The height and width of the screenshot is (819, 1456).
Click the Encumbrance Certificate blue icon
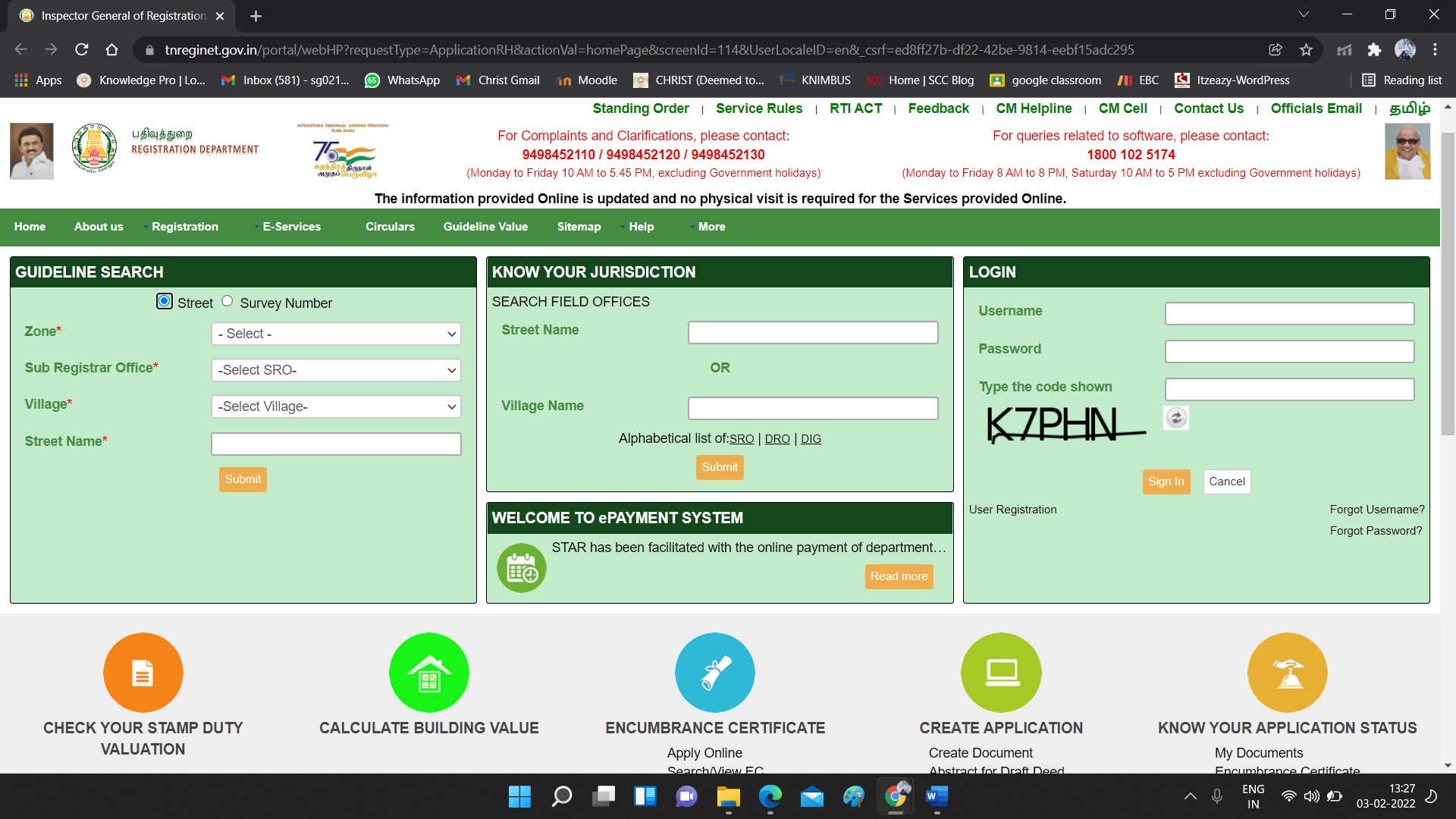715,673
